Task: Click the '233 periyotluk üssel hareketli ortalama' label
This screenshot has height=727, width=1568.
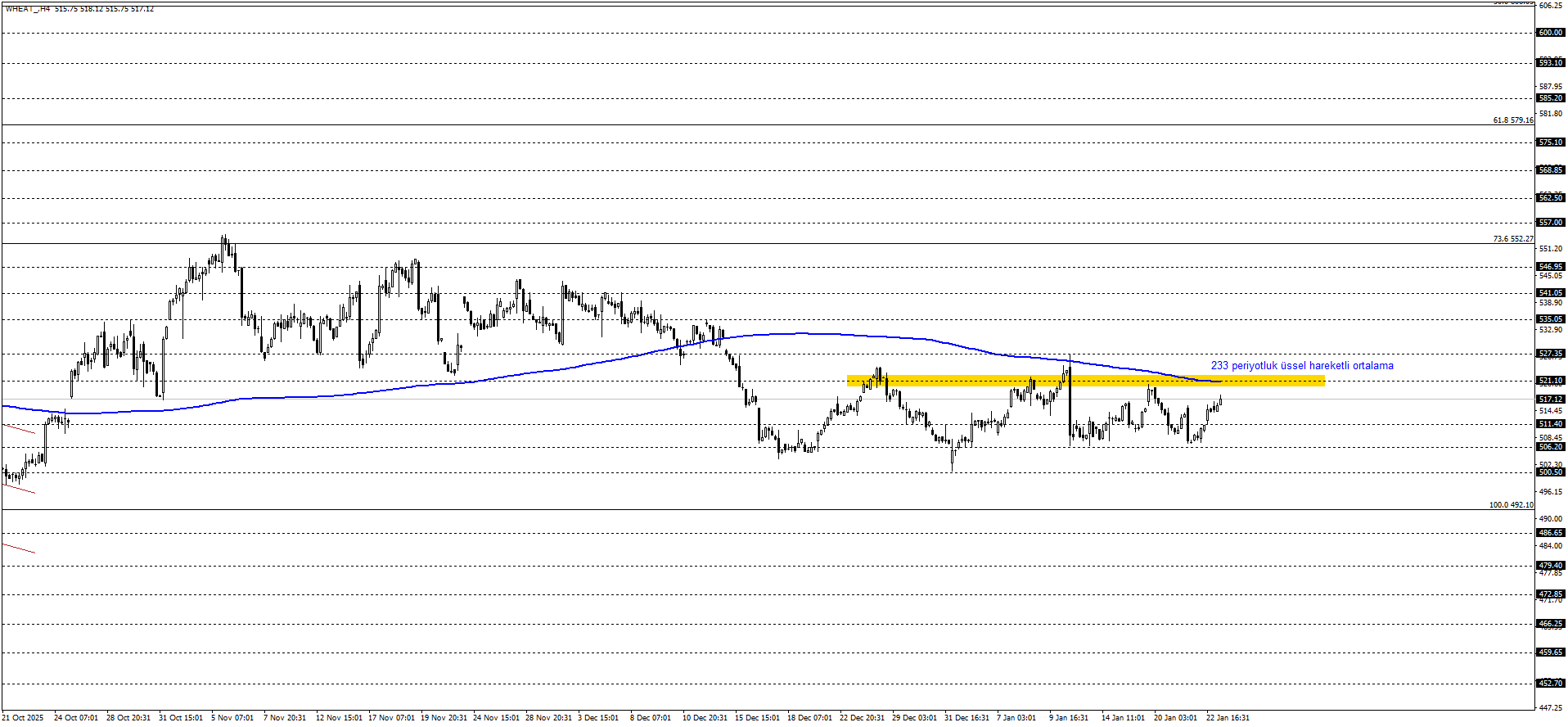Action: pos(1301,366)
